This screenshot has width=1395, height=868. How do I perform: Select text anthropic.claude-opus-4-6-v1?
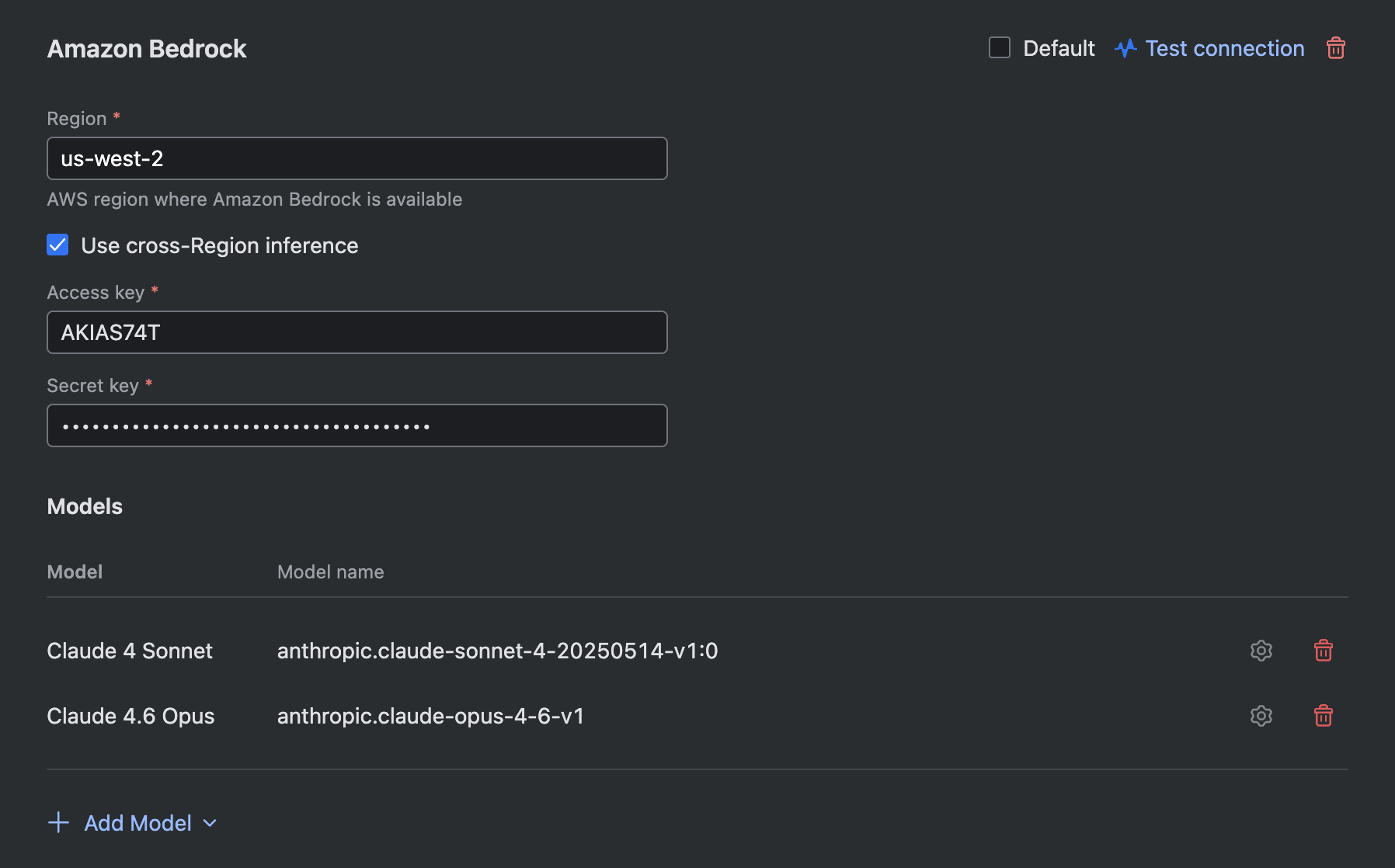click(430, 716)
